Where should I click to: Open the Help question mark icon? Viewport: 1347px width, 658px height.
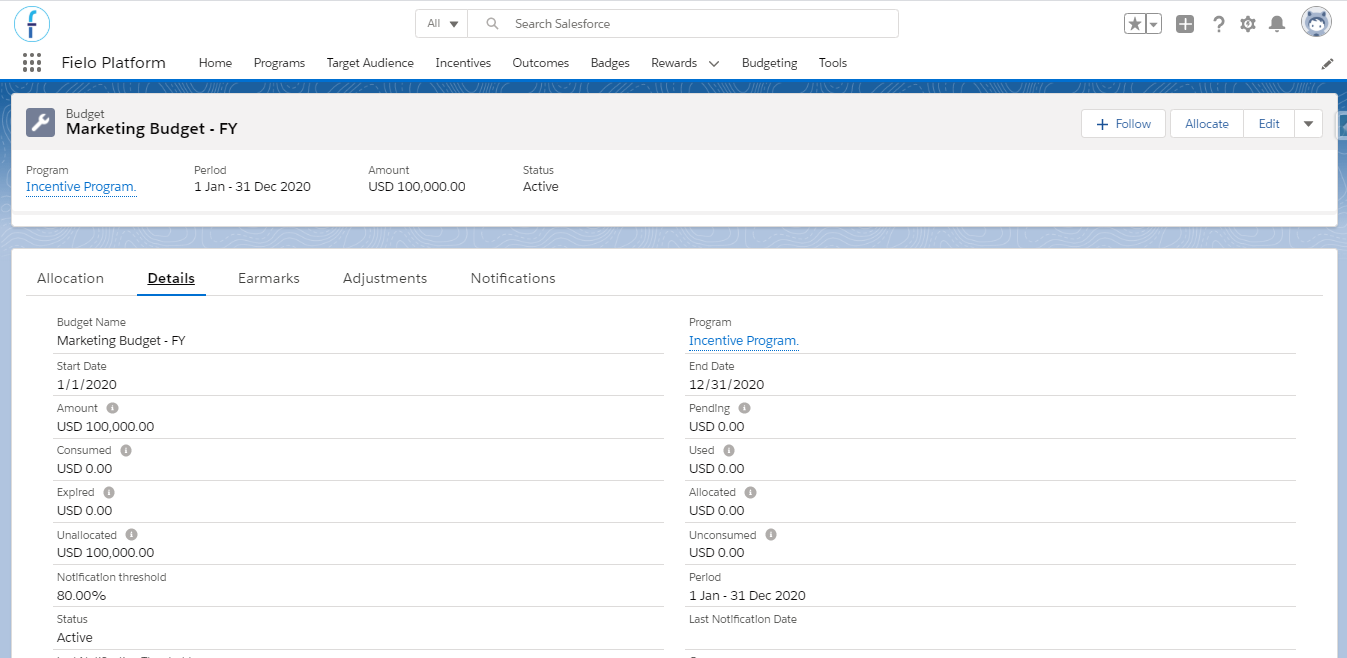[1218, 24]
